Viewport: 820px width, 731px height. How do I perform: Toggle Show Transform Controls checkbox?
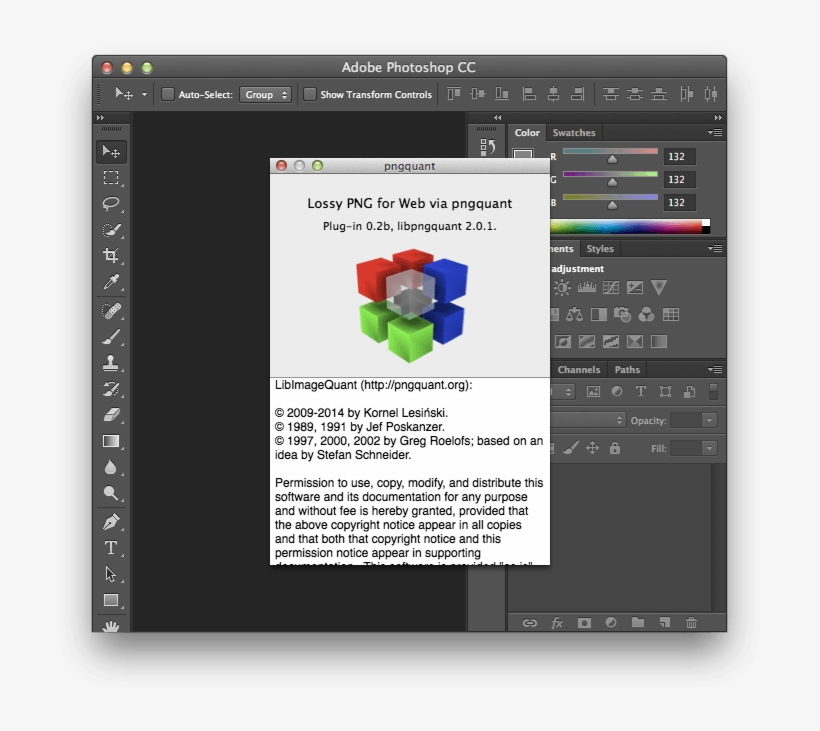coord(310,94)
